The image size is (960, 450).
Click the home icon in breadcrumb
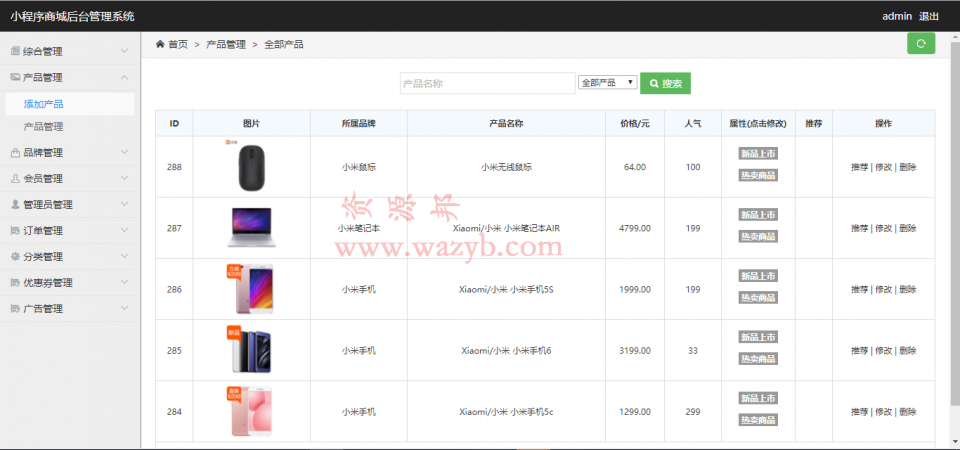pos(160,44)
